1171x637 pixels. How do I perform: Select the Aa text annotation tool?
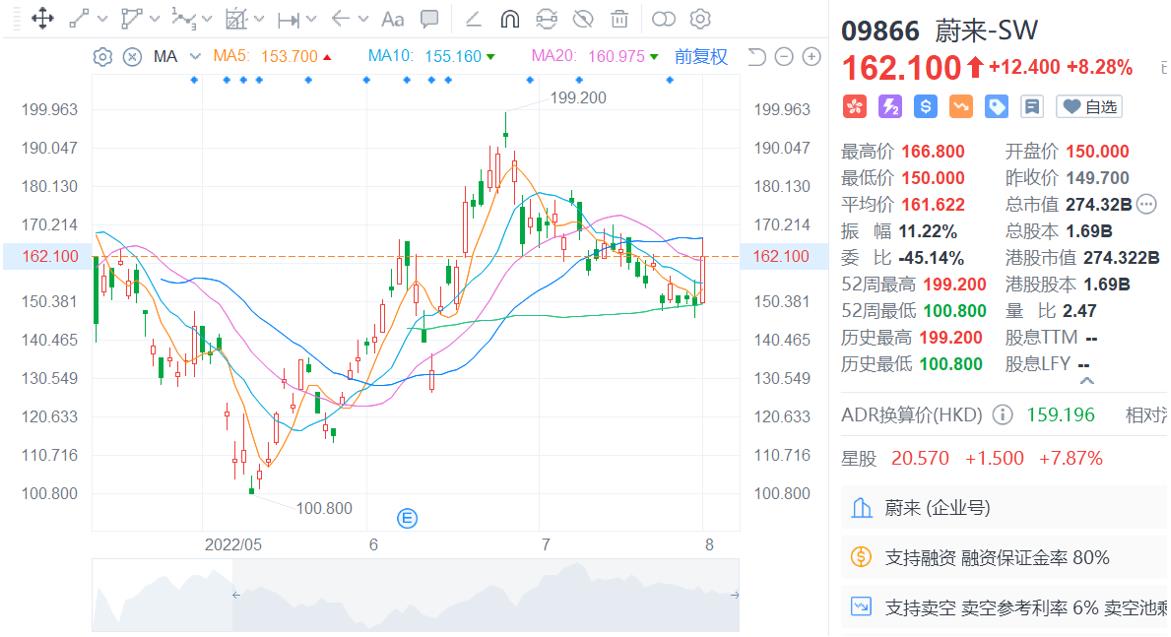(392, 18)
